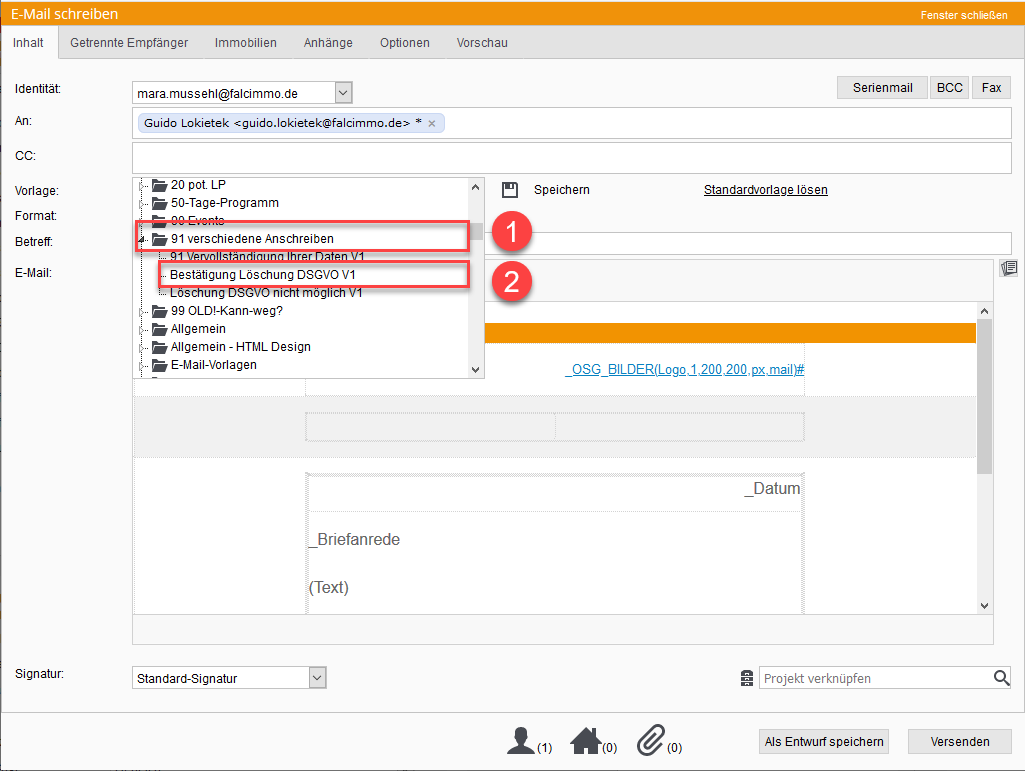Screen dimensions: 1025x771
Task: Click the Standardvorlage lösen link
Action: 765,190
